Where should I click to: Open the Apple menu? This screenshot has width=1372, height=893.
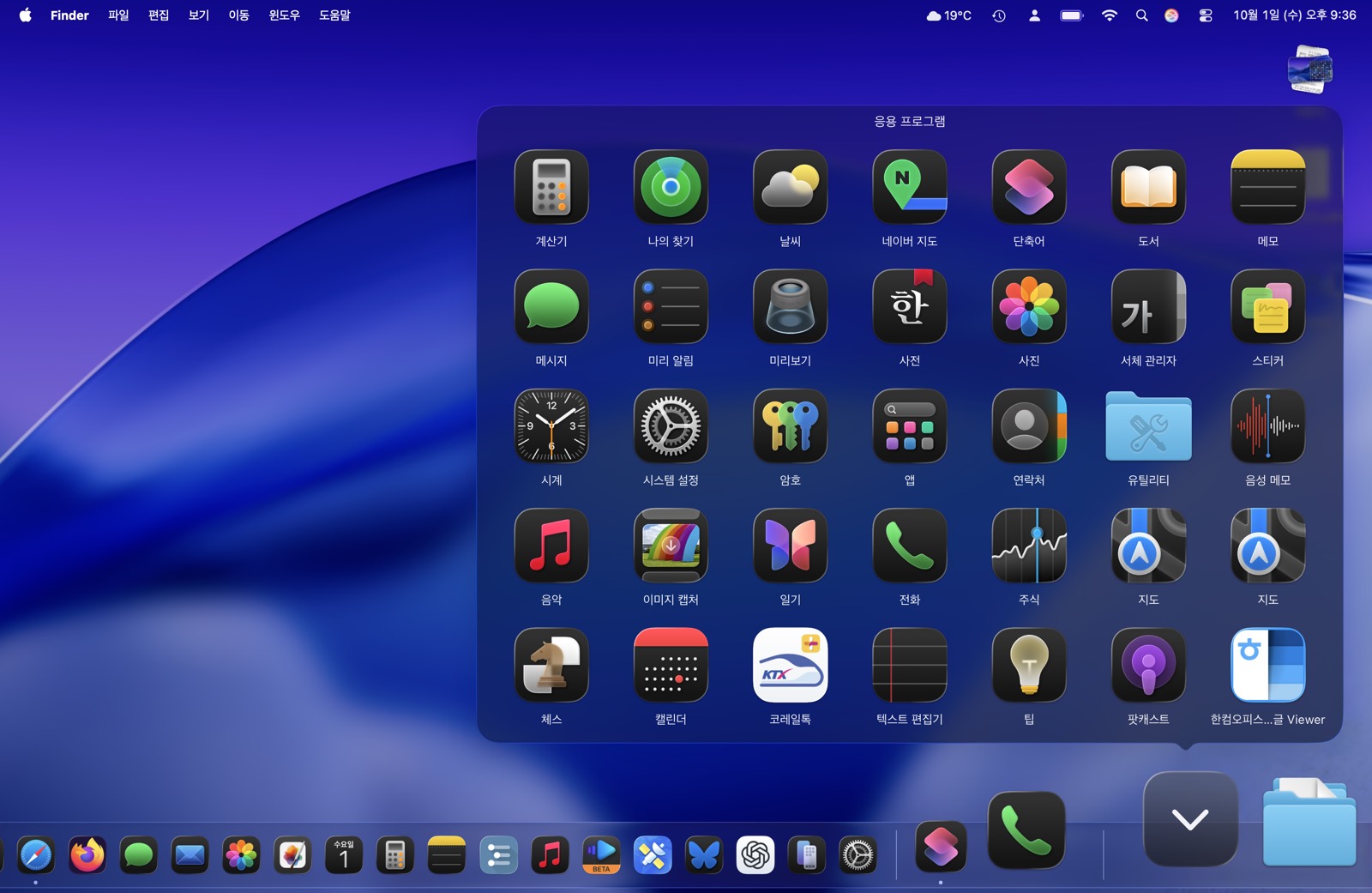(x=25, y=15)
